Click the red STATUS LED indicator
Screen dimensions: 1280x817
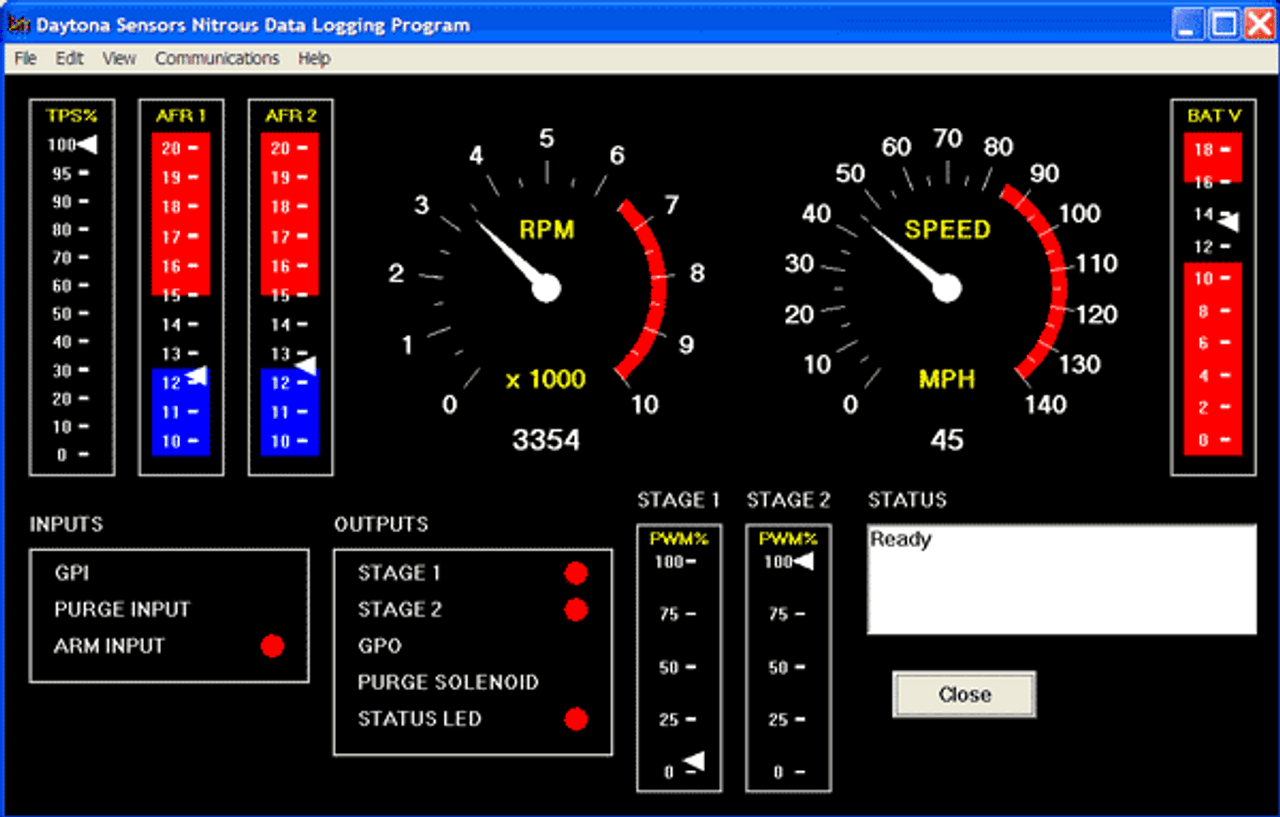click(576, 719)
